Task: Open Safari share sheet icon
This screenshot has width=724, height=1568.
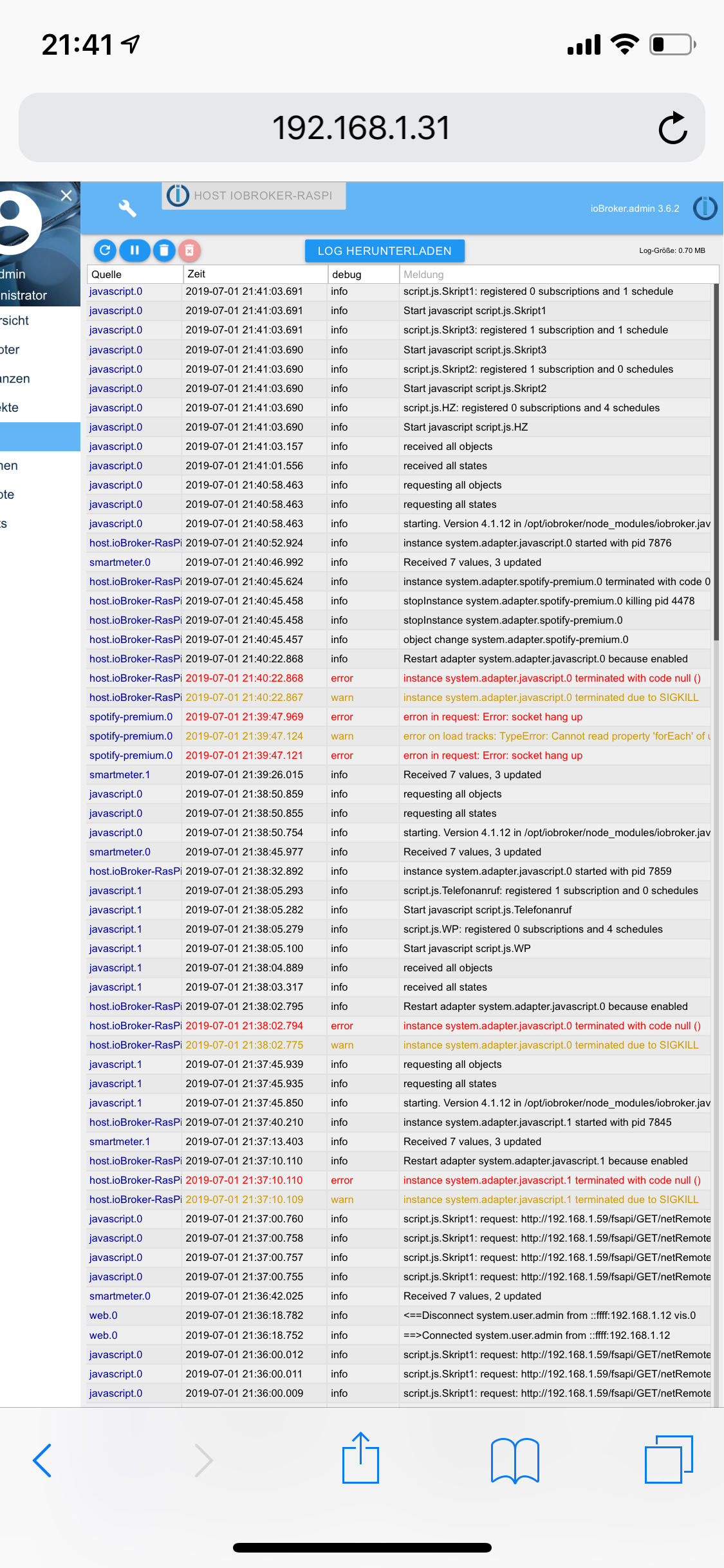Action: tap(360, 1458)
